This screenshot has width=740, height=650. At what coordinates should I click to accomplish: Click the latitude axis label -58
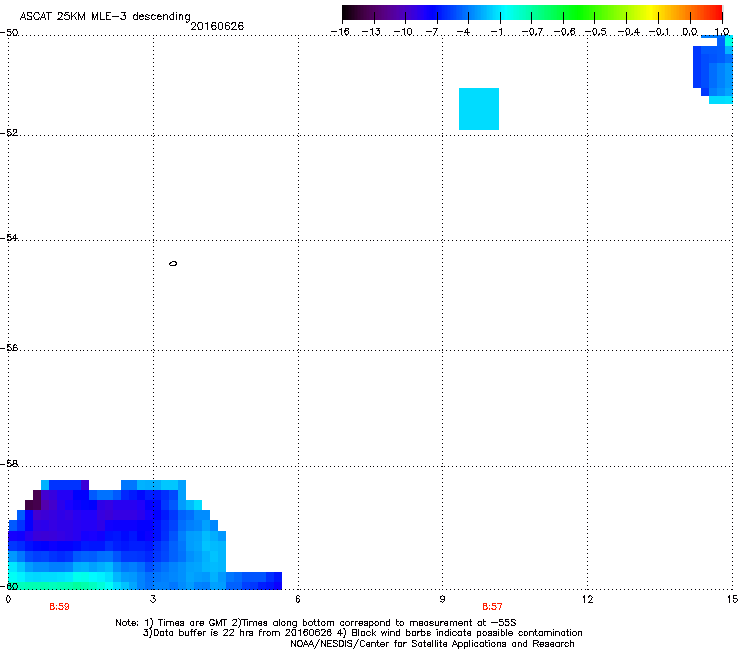tap(9, 464)
